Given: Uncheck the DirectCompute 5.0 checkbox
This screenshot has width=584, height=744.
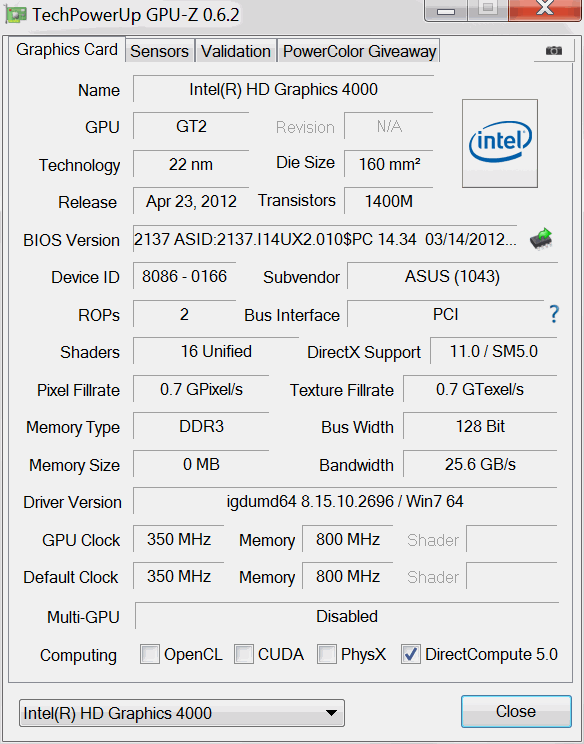Looking at the screenshot, I should pos(410,654).
